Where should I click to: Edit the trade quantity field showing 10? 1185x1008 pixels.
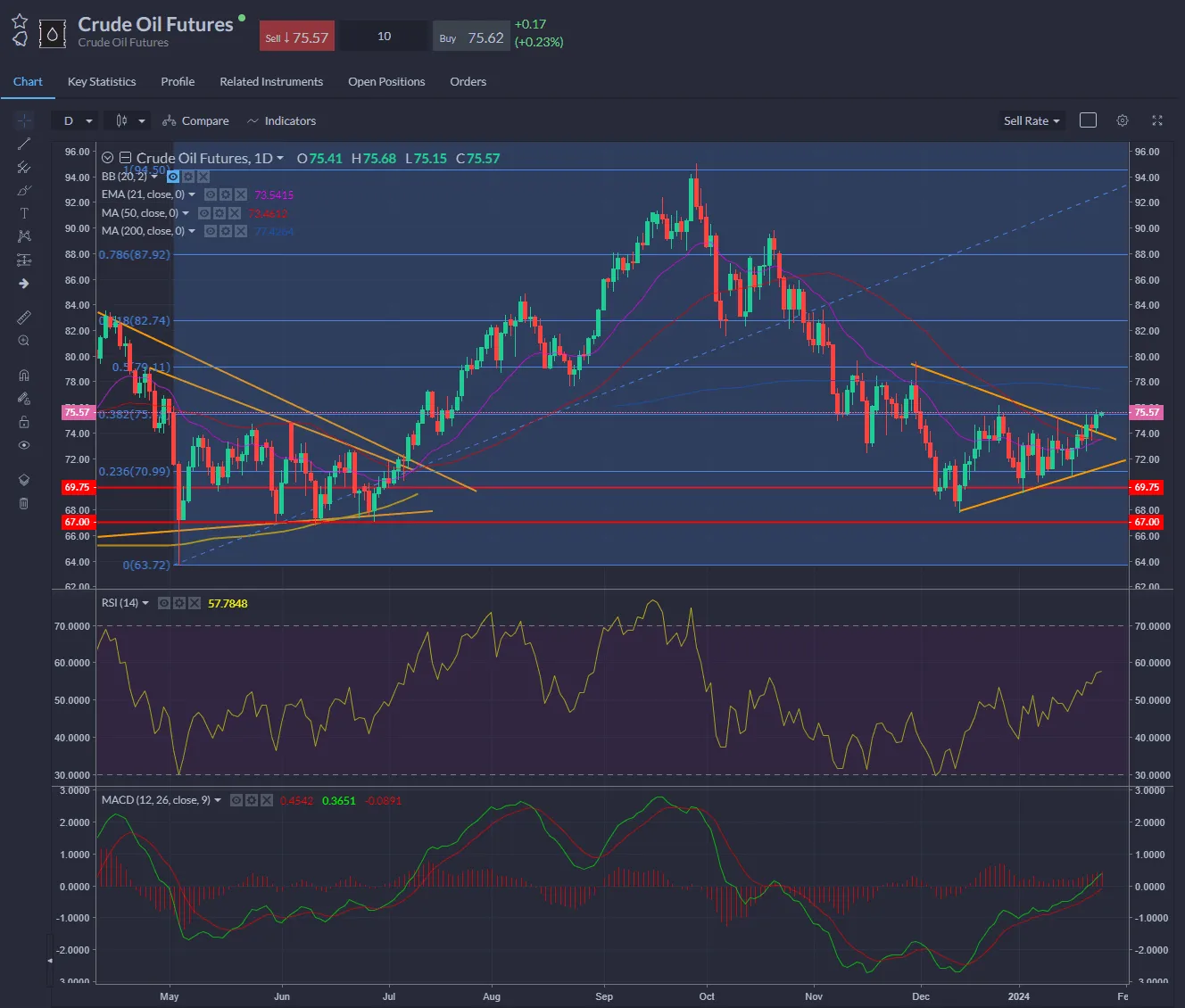tap(384, 37)
